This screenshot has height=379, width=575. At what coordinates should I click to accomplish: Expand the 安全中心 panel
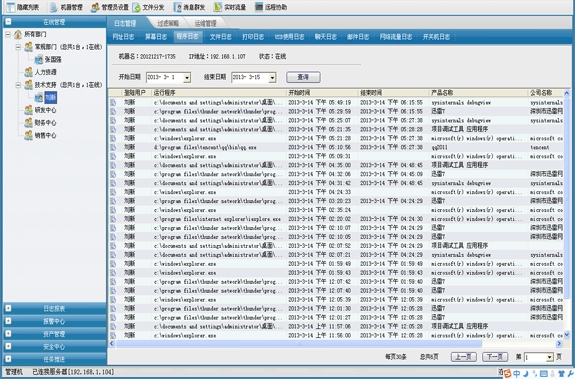click(8, 346)
